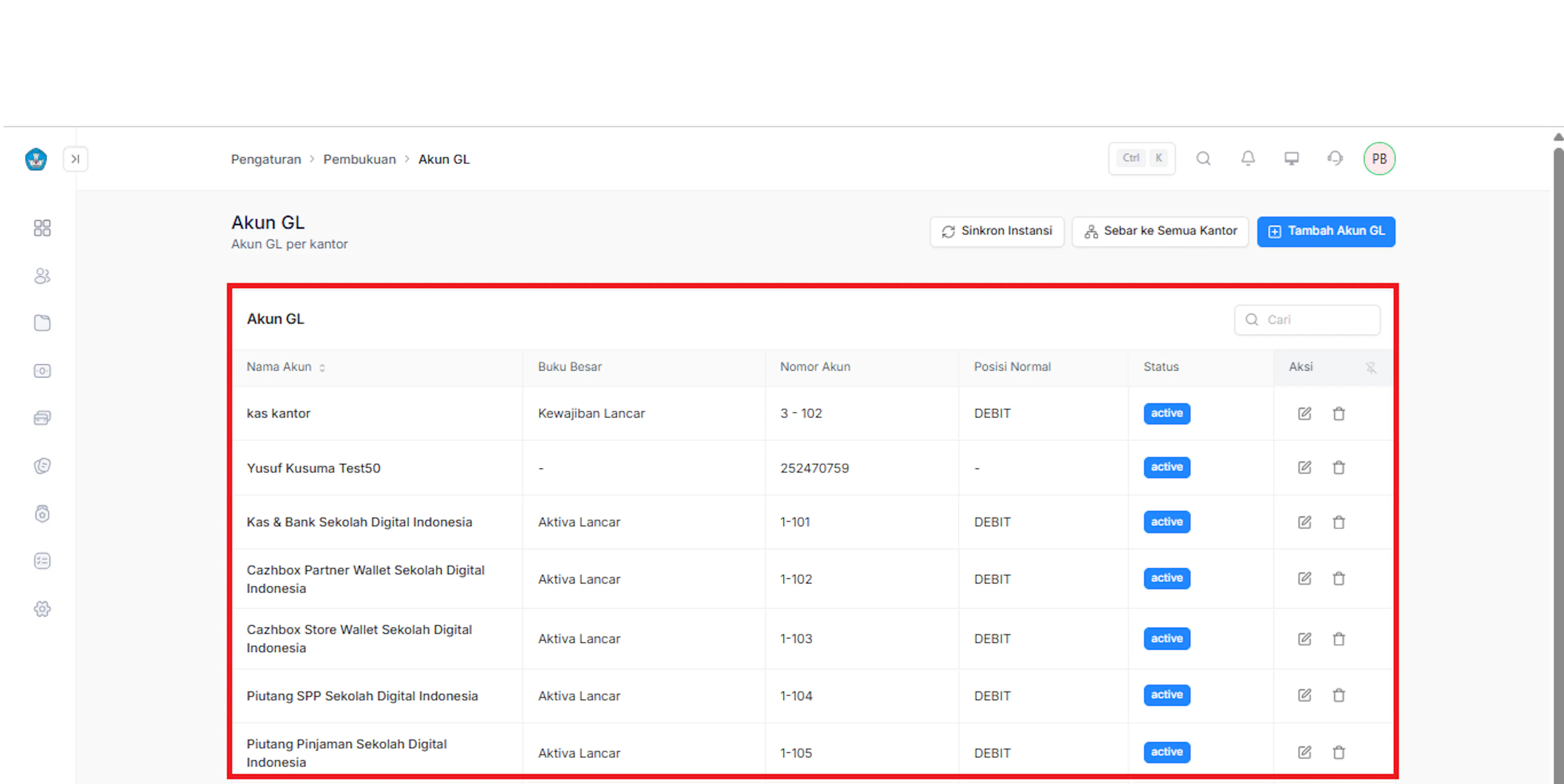
Task: Click active badge for Yusuf Kusuma Test50
Action: pos(1166,467)
